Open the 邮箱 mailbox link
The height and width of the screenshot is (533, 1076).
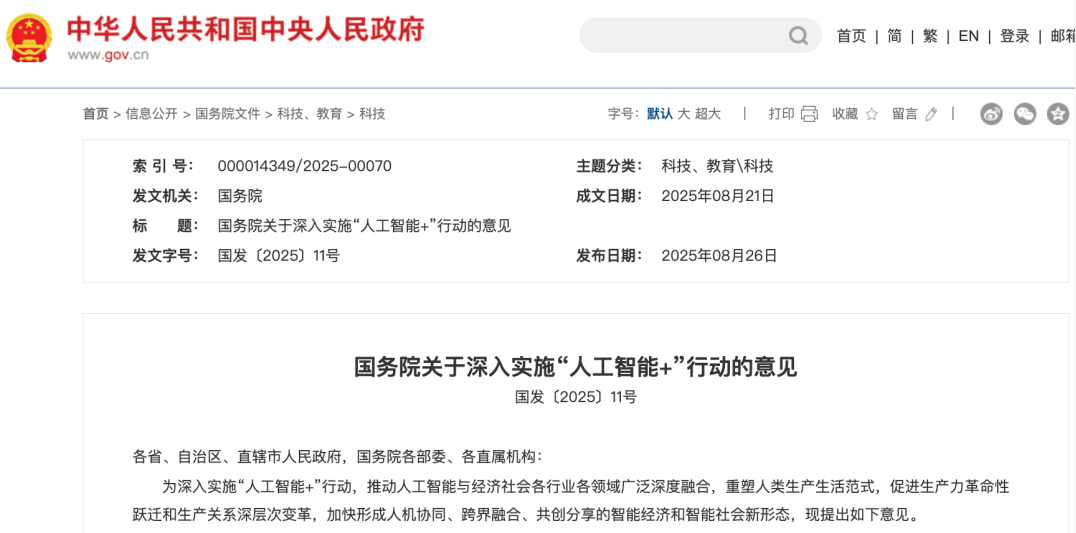1063,36
